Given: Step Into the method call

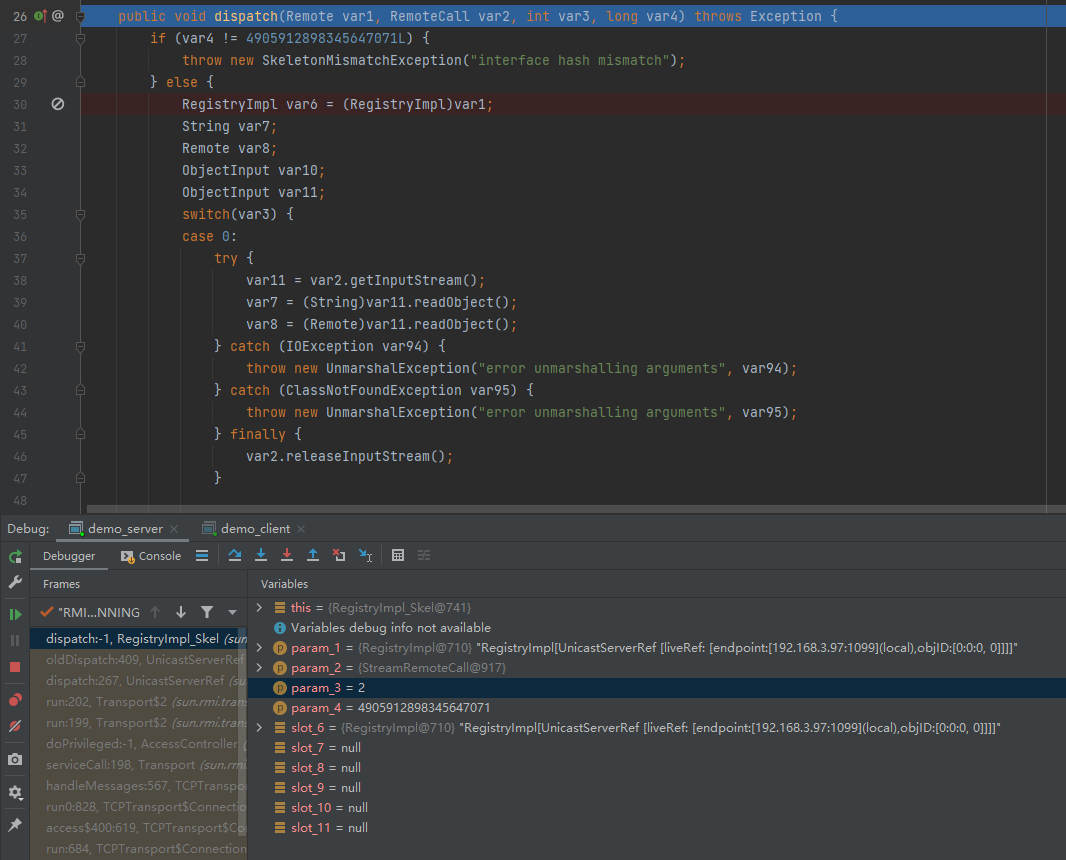Looking at the screenshot, I should [260, 555].
